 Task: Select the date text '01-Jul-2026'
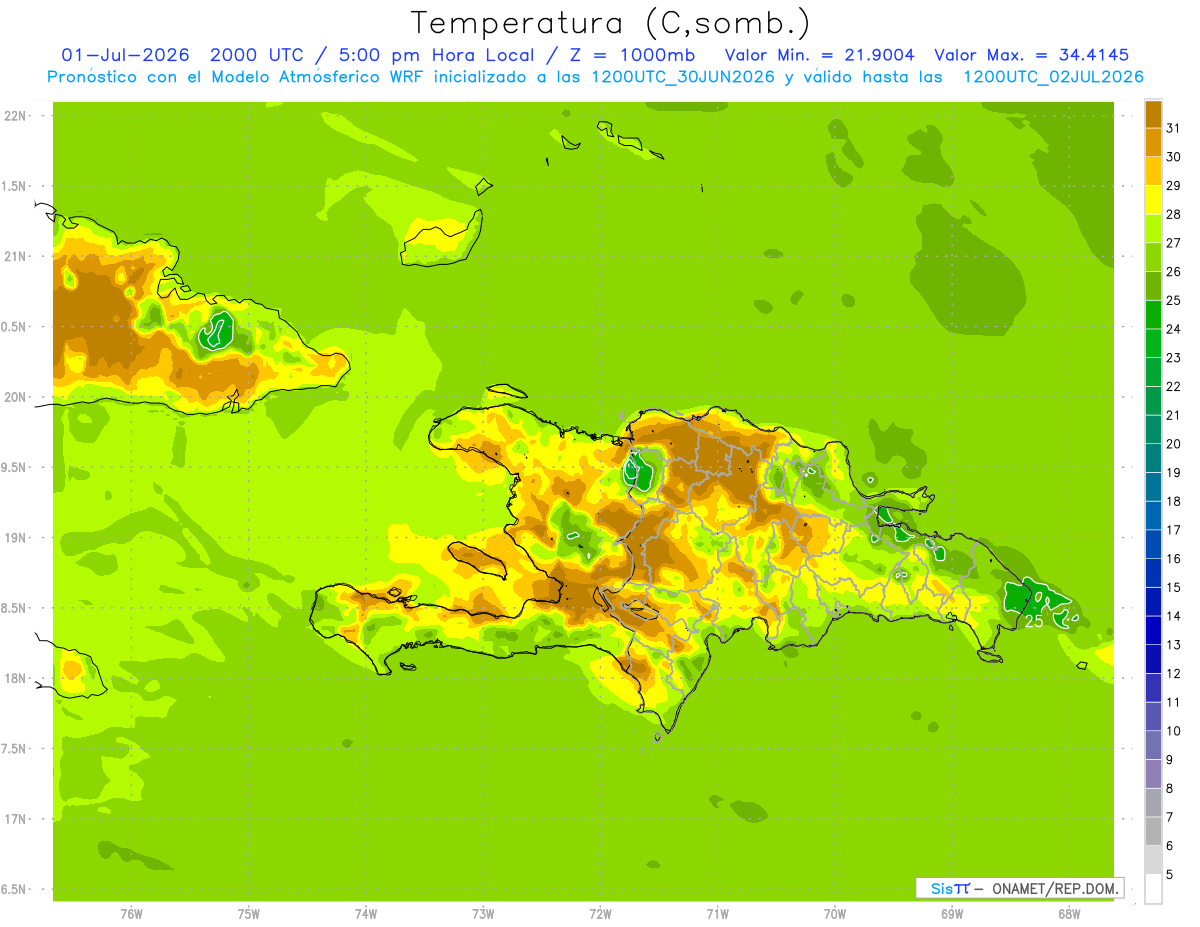[x=125, y=55]
